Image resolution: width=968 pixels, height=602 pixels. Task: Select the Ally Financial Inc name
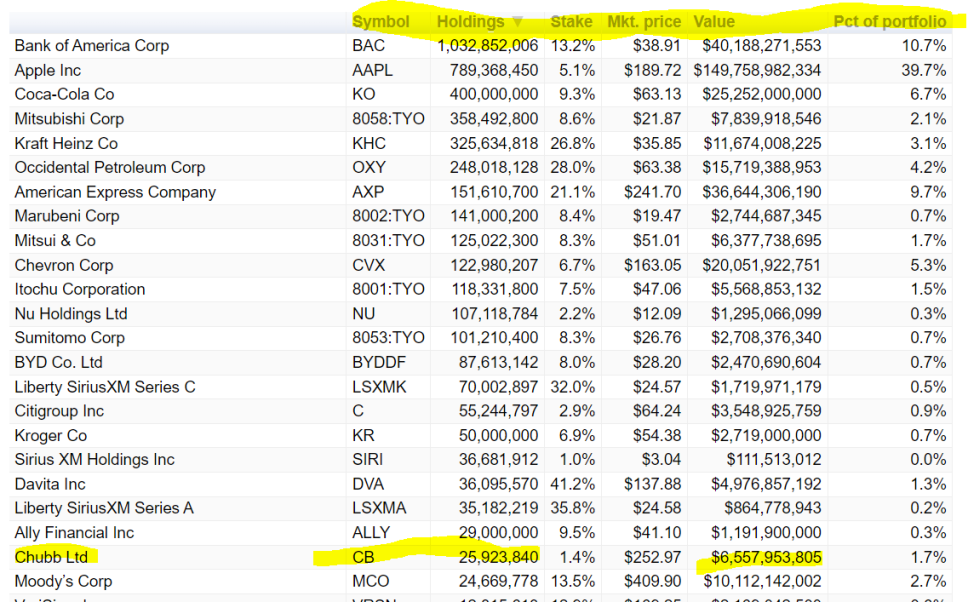[74, 533]
